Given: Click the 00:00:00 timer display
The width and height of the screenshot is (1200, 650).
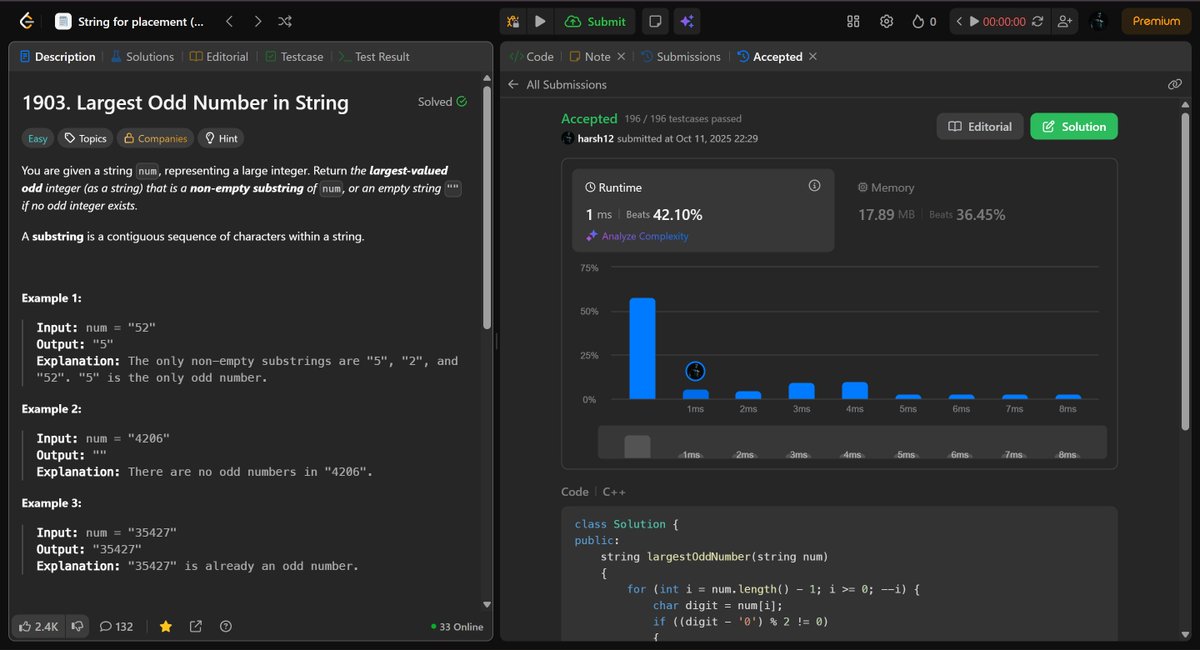Looking at the screenshot, I should pyautogui.click(x=1004, y=21).
